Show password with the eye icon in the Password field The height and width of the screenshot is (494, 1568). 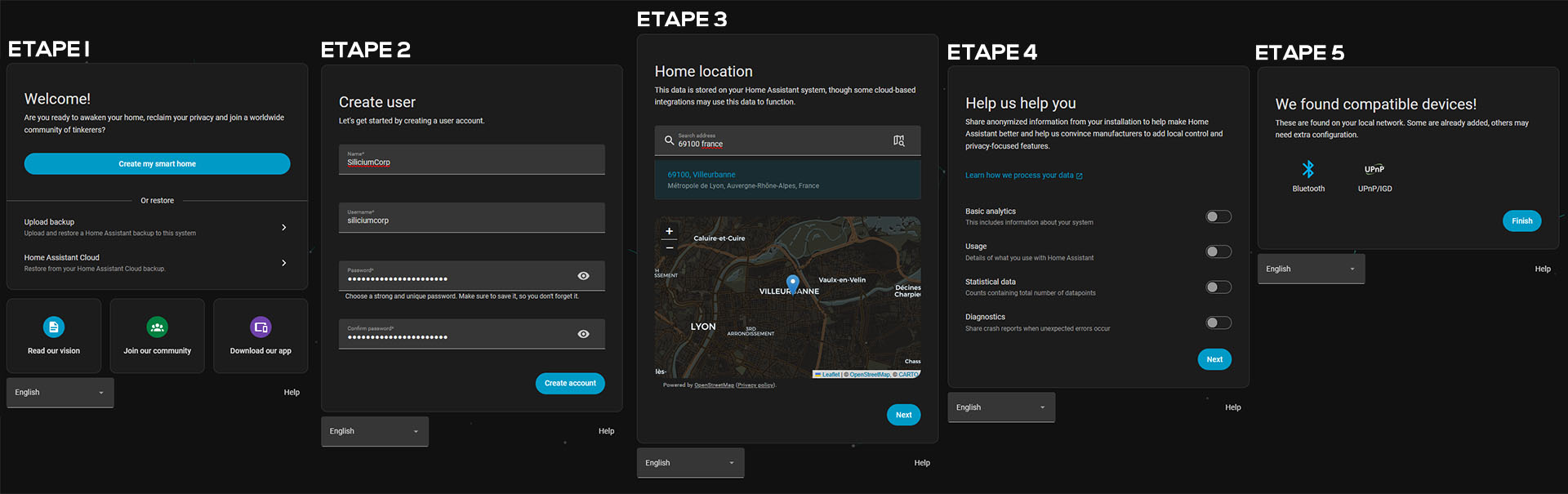[x=583, y=276]
